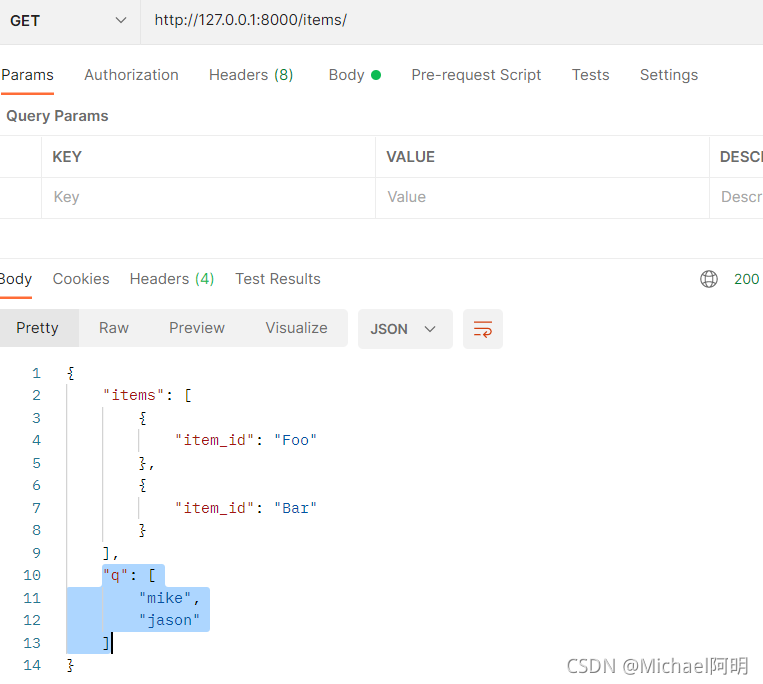Click the "q" key in response

(115, 576)
